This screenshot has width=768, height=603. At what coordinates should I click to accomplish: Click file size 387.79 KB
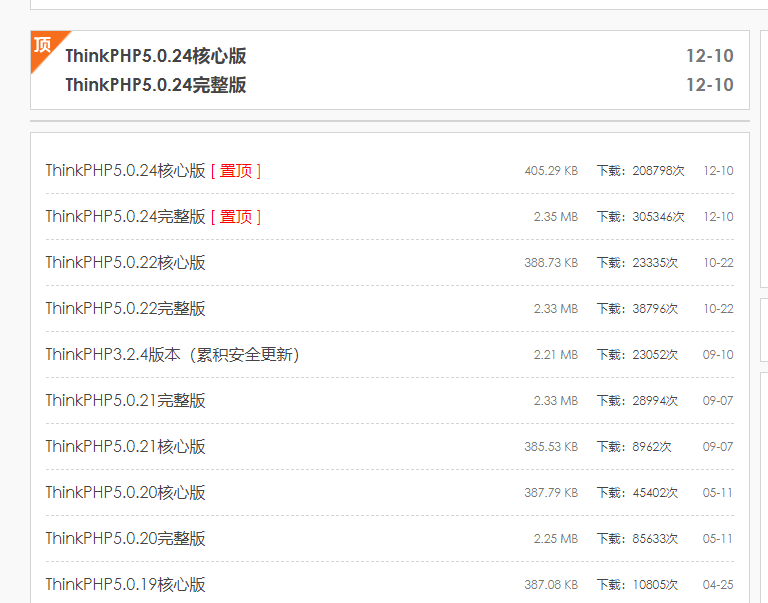click(x=551, y=493)
